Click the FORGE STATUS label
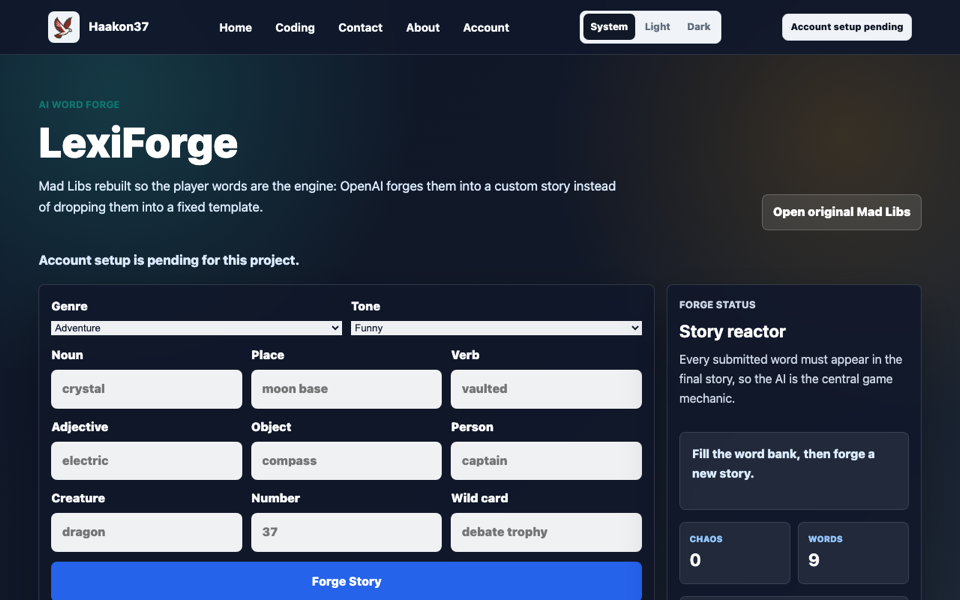Viewport: 960px width, 600px height. point(718,304)
